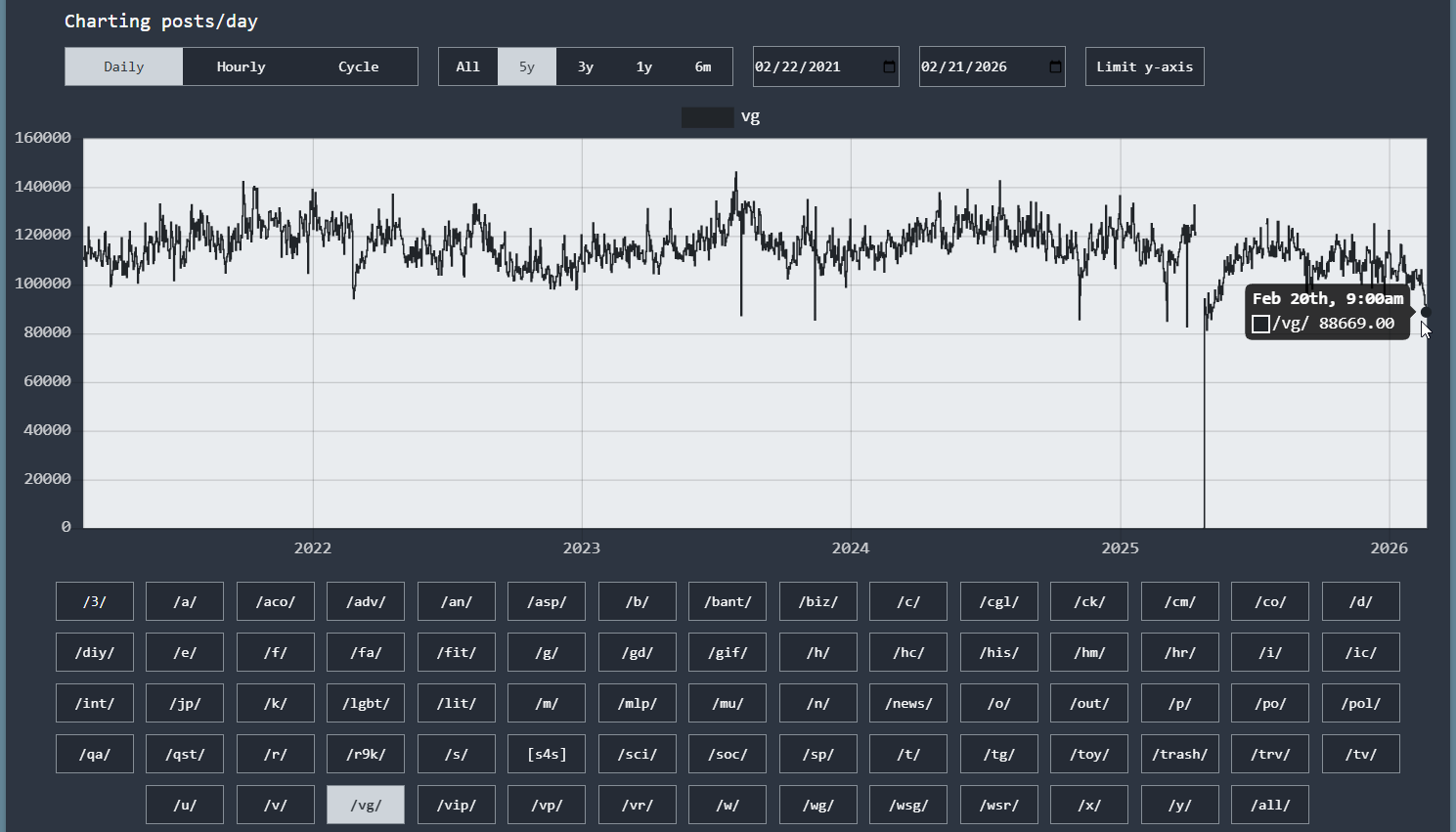Click the /pol/ board button
Screen dimensions: 1456x832
click(1361, 703)
